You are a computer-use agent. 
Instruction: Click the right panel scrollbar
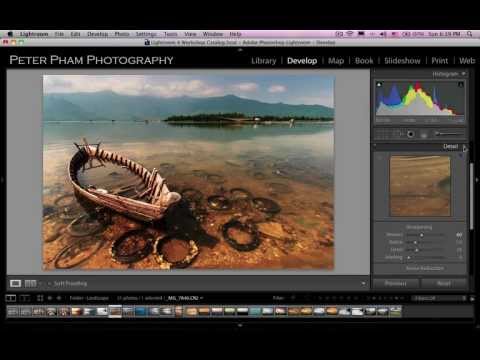tap(471, 196)
